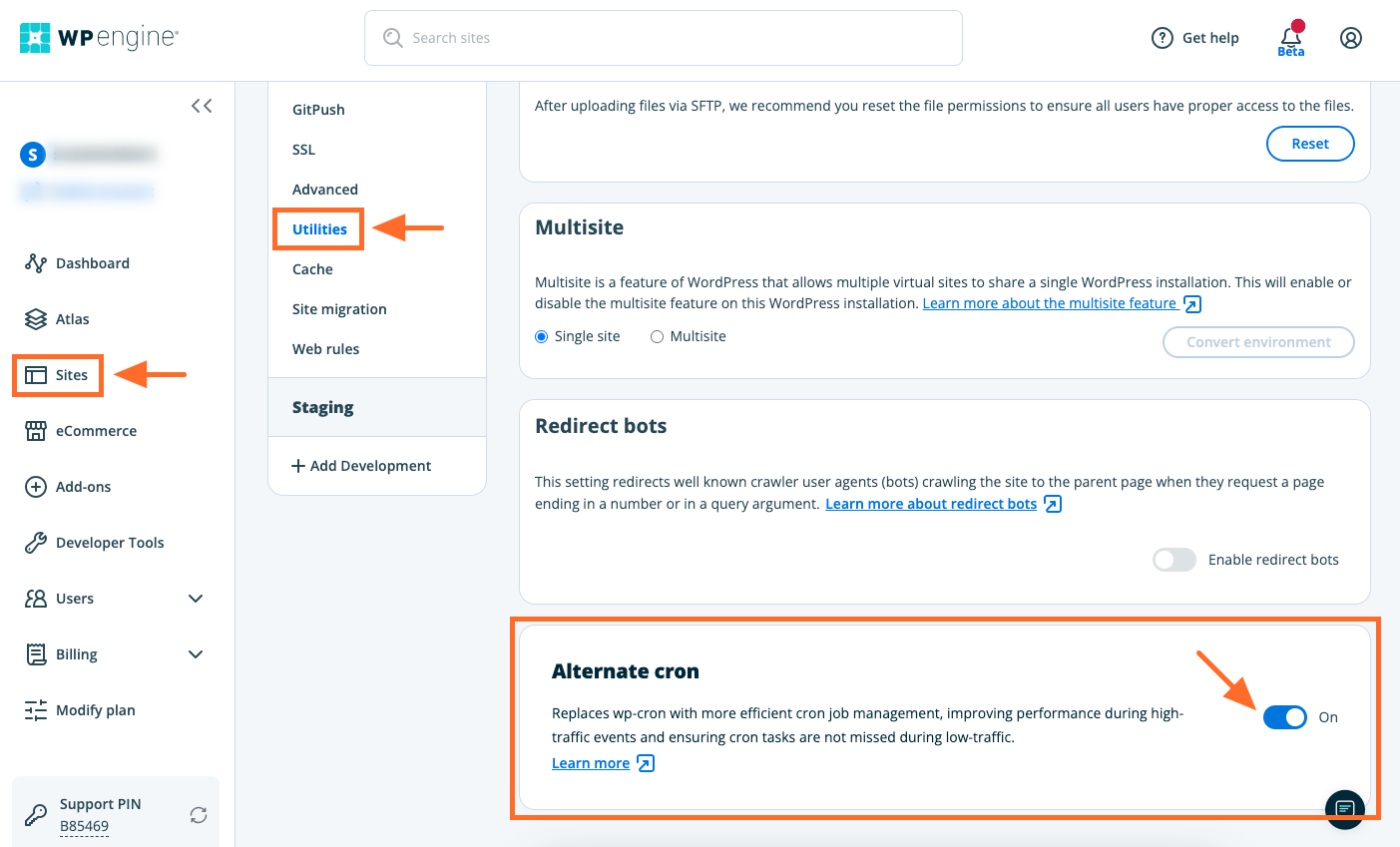Enable redirect bots toggle
Image resolution: width=1400 pixels, height=847 pixels.
pos(1173,560)
